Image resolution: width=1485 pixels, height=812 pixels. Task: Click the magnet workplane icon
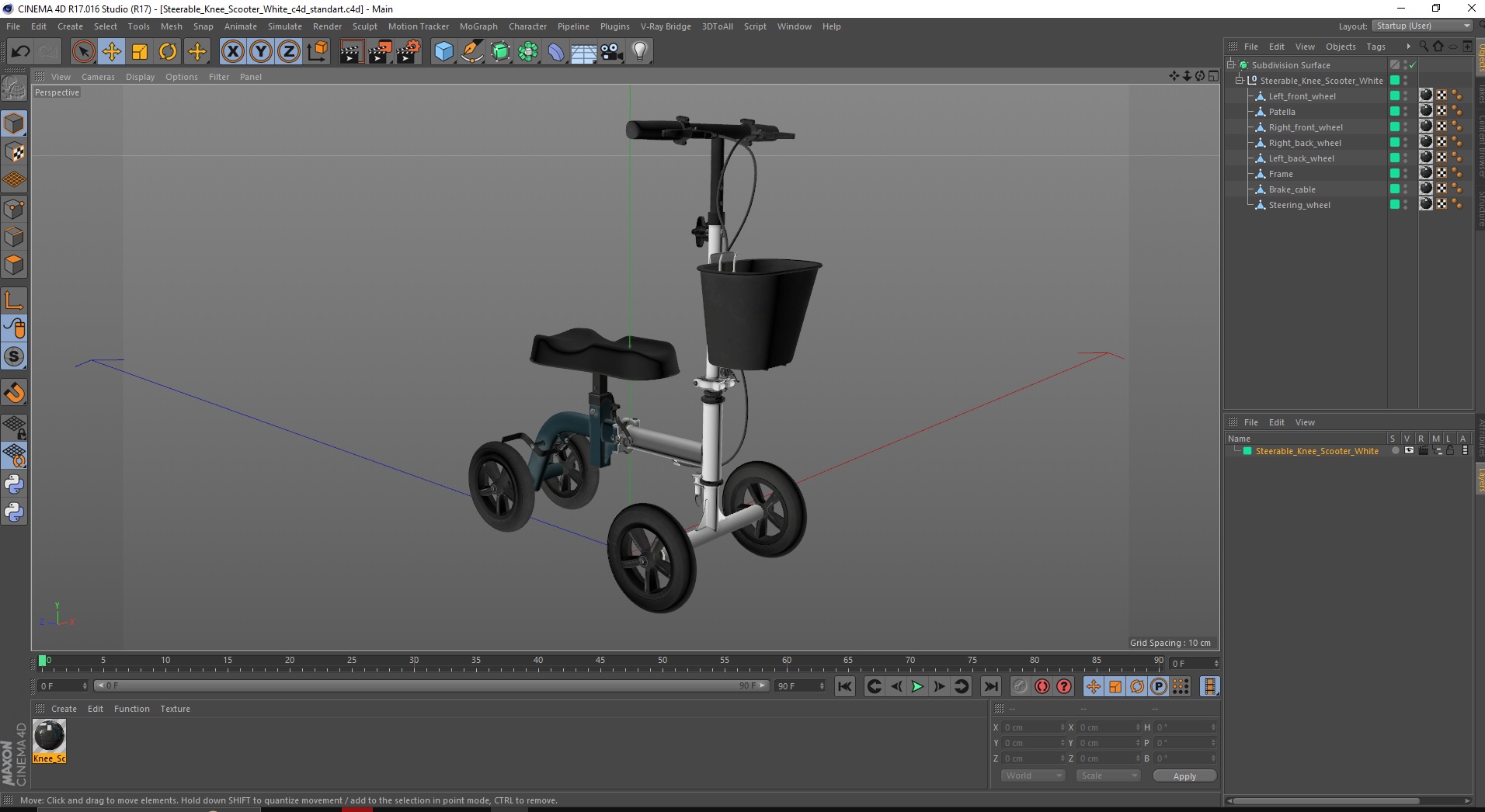pyautogui.click(x=14, y=393)
